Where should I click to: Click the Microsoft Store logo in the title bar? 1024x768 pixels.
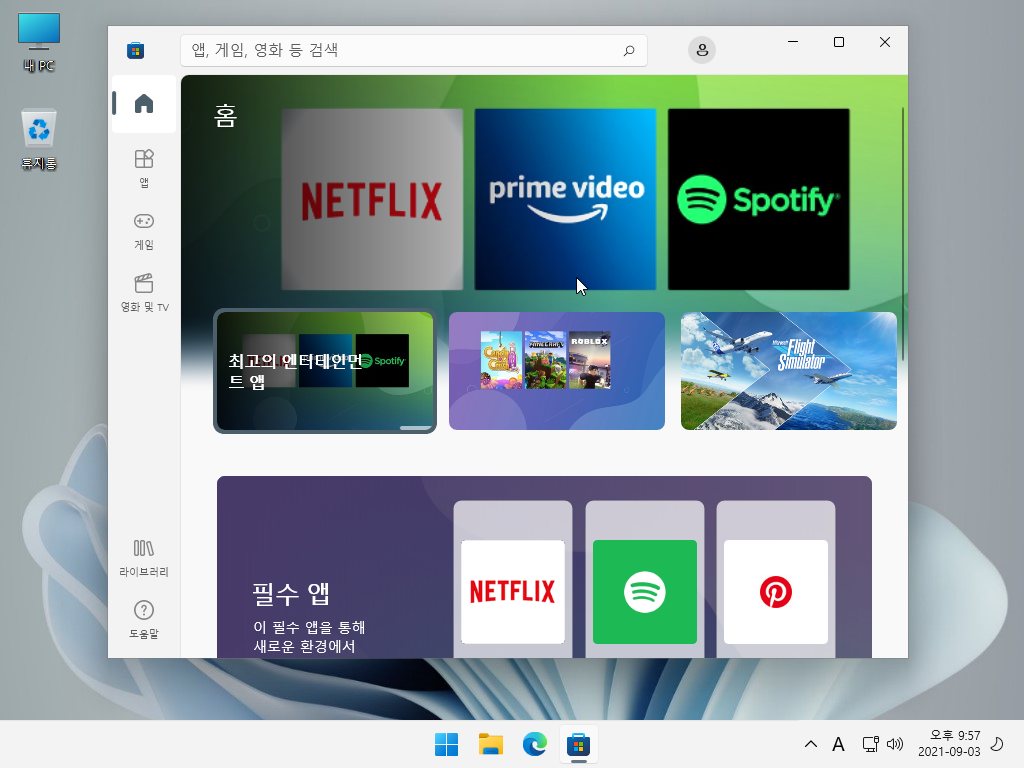pos(135,50)
